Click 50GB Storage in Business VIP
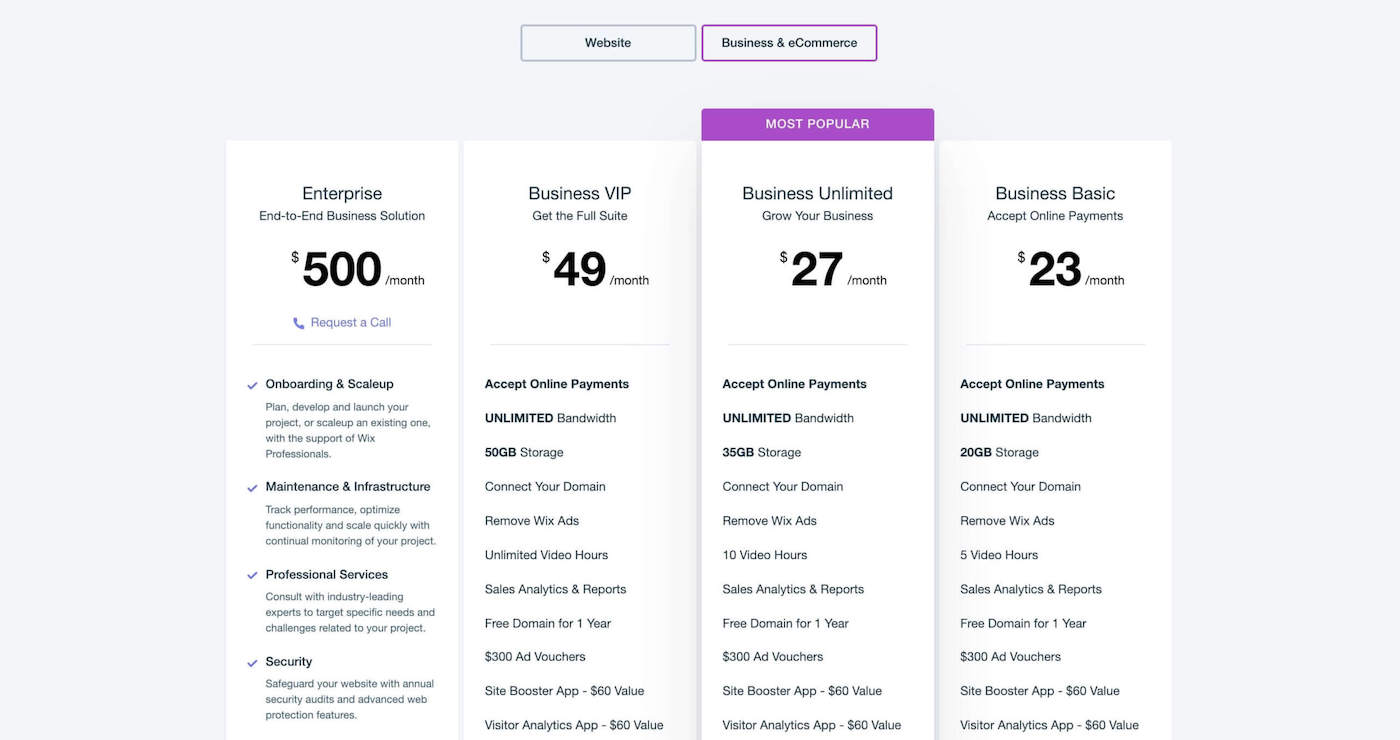1400x740 pixels. (x=524, y=452)
